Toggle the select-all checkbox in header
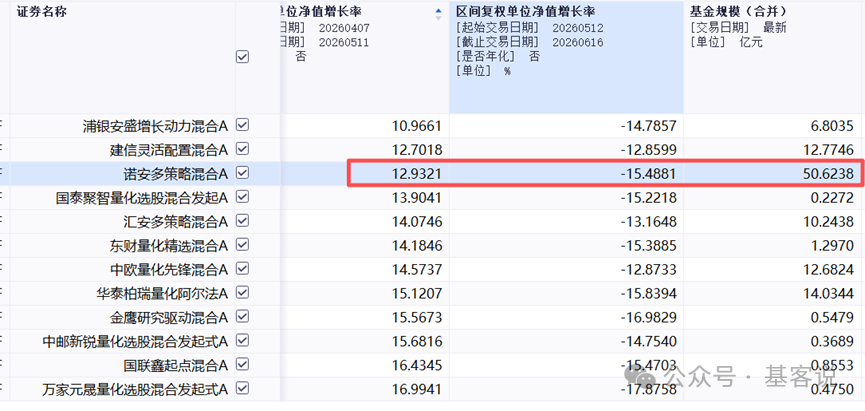 (242, 56)
